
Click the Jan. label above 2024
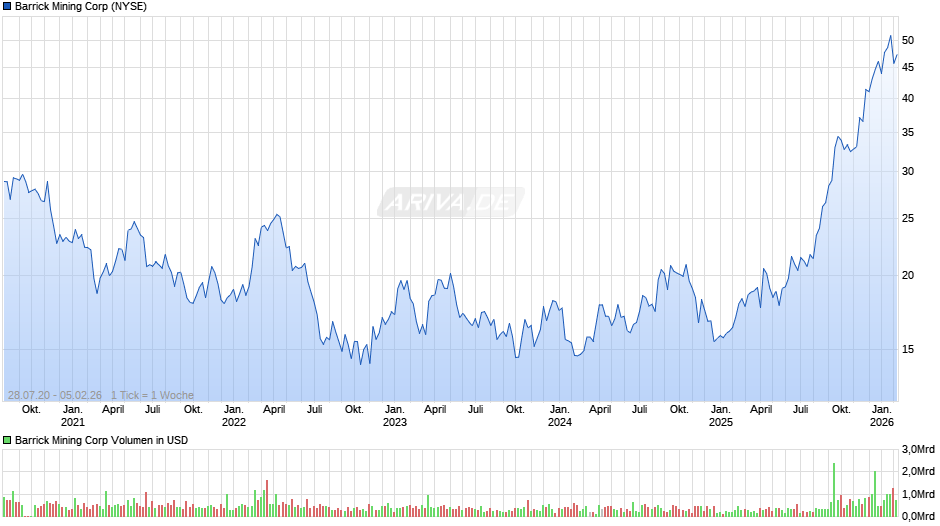click(x=559, y=409)
